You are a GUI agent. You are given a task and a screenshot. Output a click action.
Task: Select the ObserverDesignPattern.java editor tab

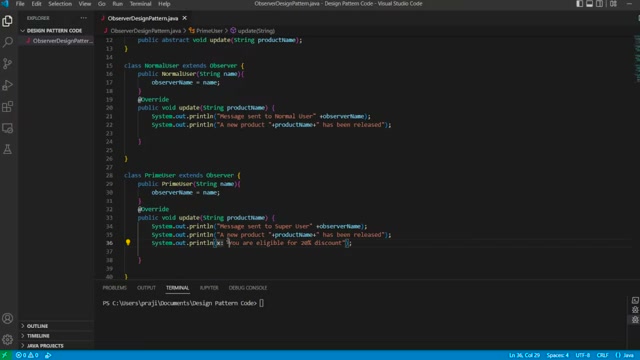tap(143, 18)
